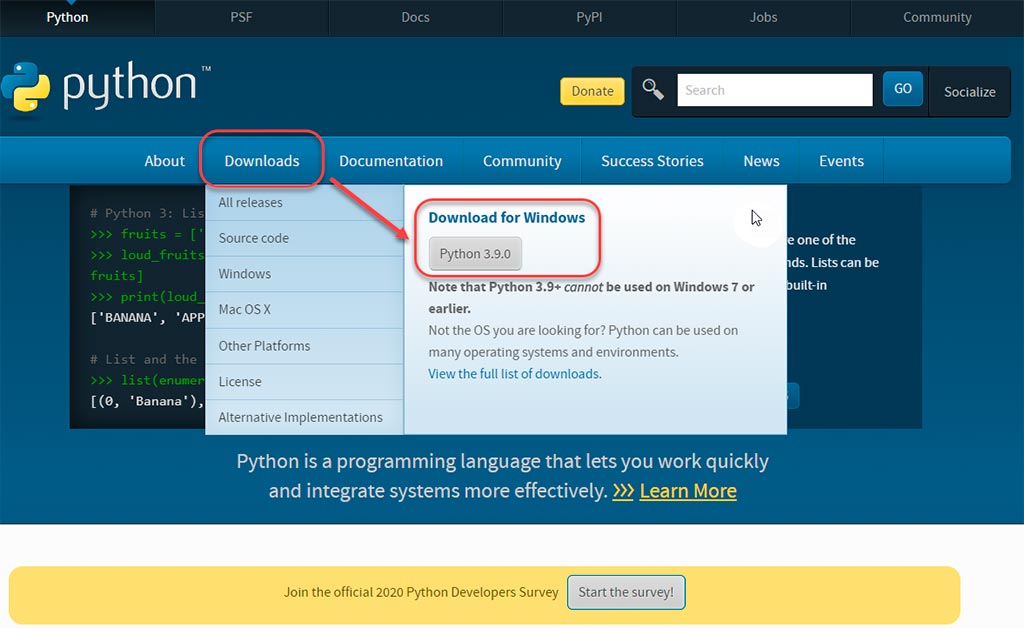Image resolution: width=1024 pixels, height=628 pixels.
Task: Click the '# List and the' code comment
Action: pos(143,360)
